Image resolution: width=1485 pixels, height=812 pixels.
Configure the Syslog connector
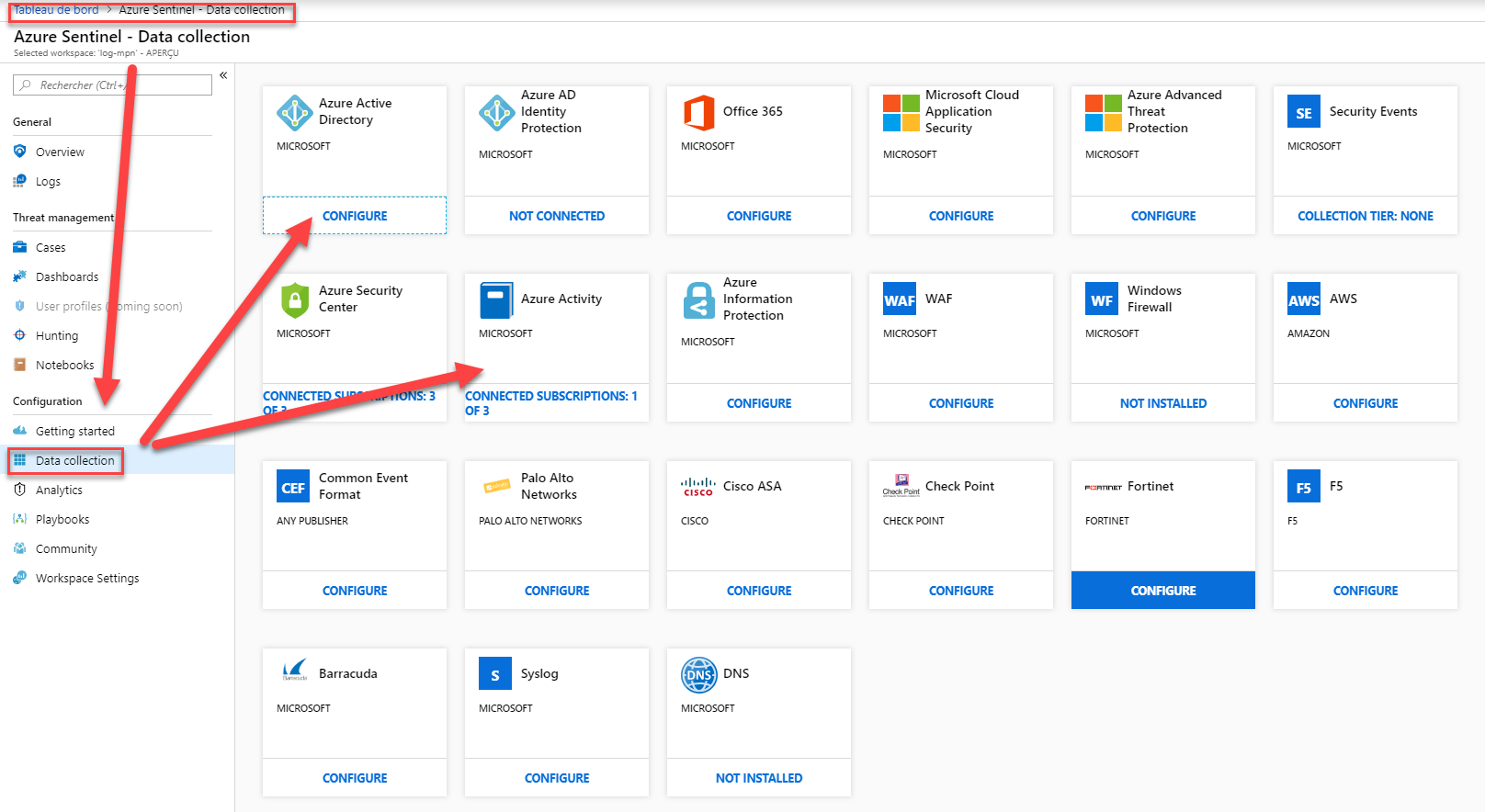[557, 778]
